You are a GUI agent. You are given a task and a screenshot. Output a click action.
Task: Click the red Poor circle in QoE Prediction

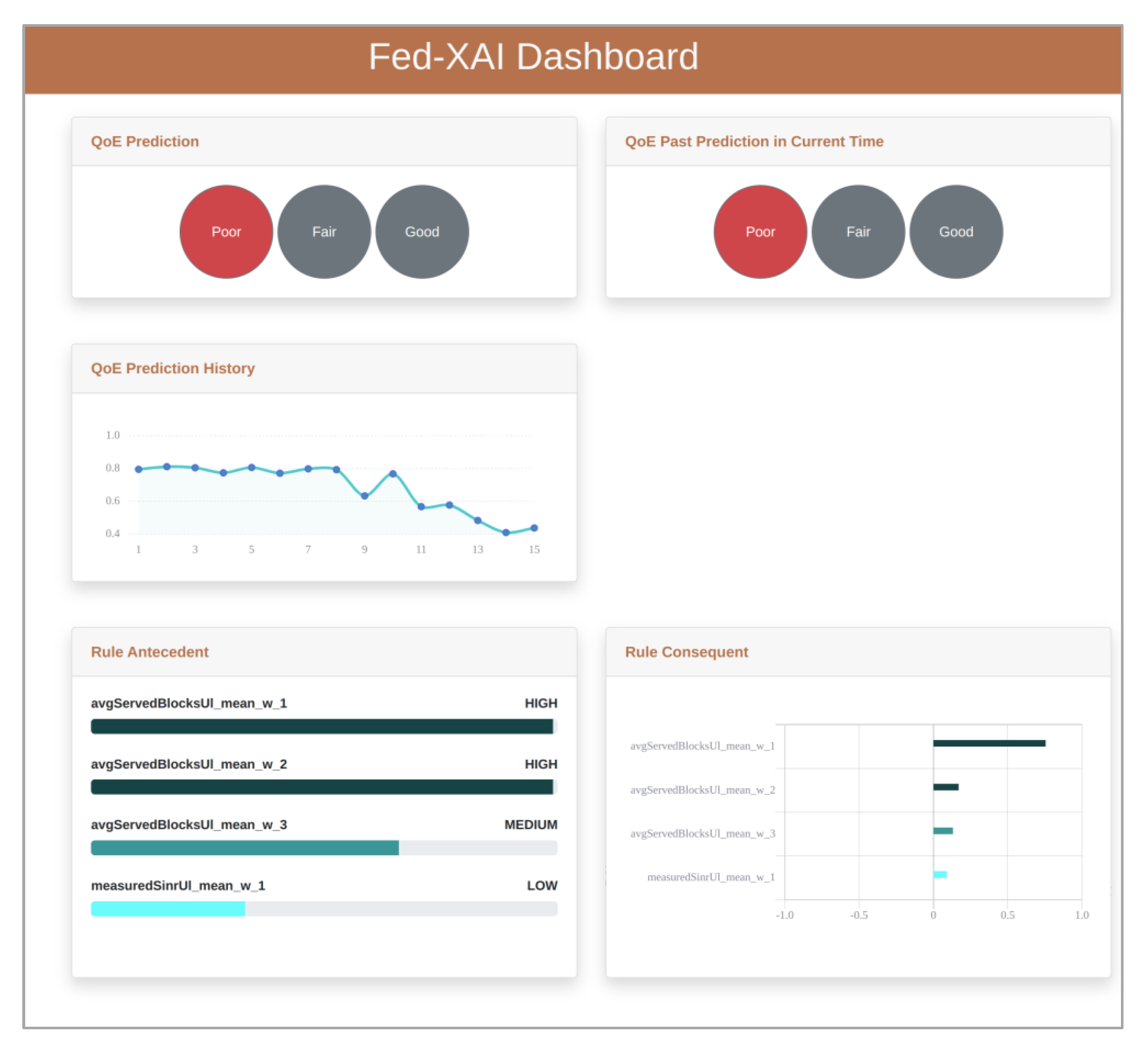coord(226,231)
